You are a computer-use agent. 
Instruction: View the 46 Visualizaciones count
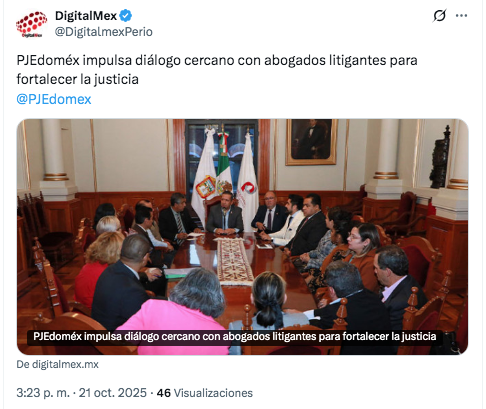(205, 393)
